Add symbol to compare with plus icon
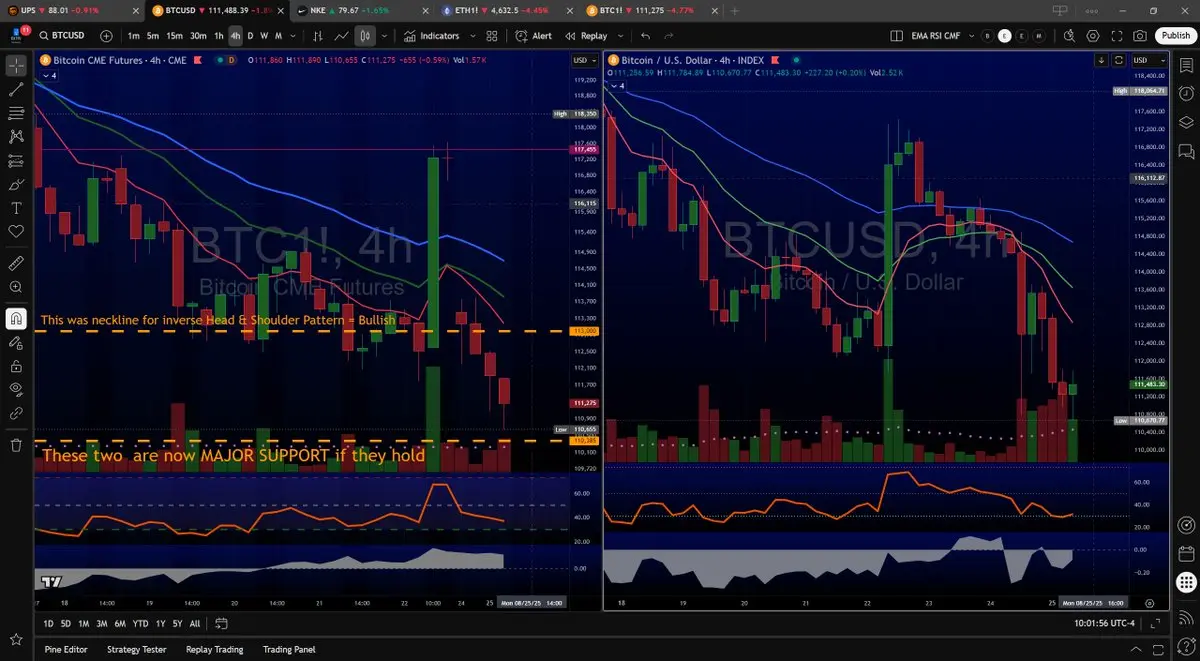 tap(107, 36)
